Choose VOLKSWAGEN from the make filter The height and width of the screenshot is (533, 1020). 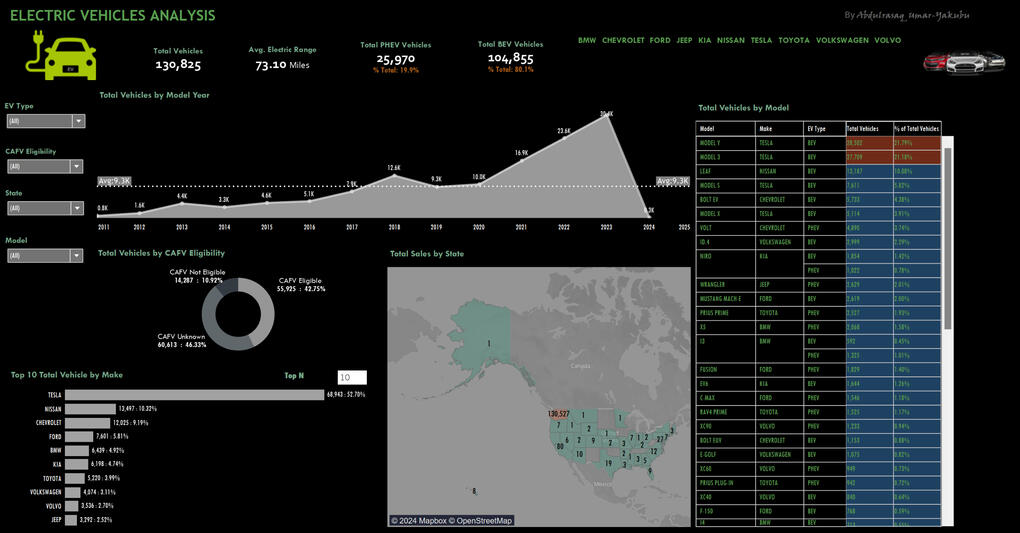(x=842, y=41)
